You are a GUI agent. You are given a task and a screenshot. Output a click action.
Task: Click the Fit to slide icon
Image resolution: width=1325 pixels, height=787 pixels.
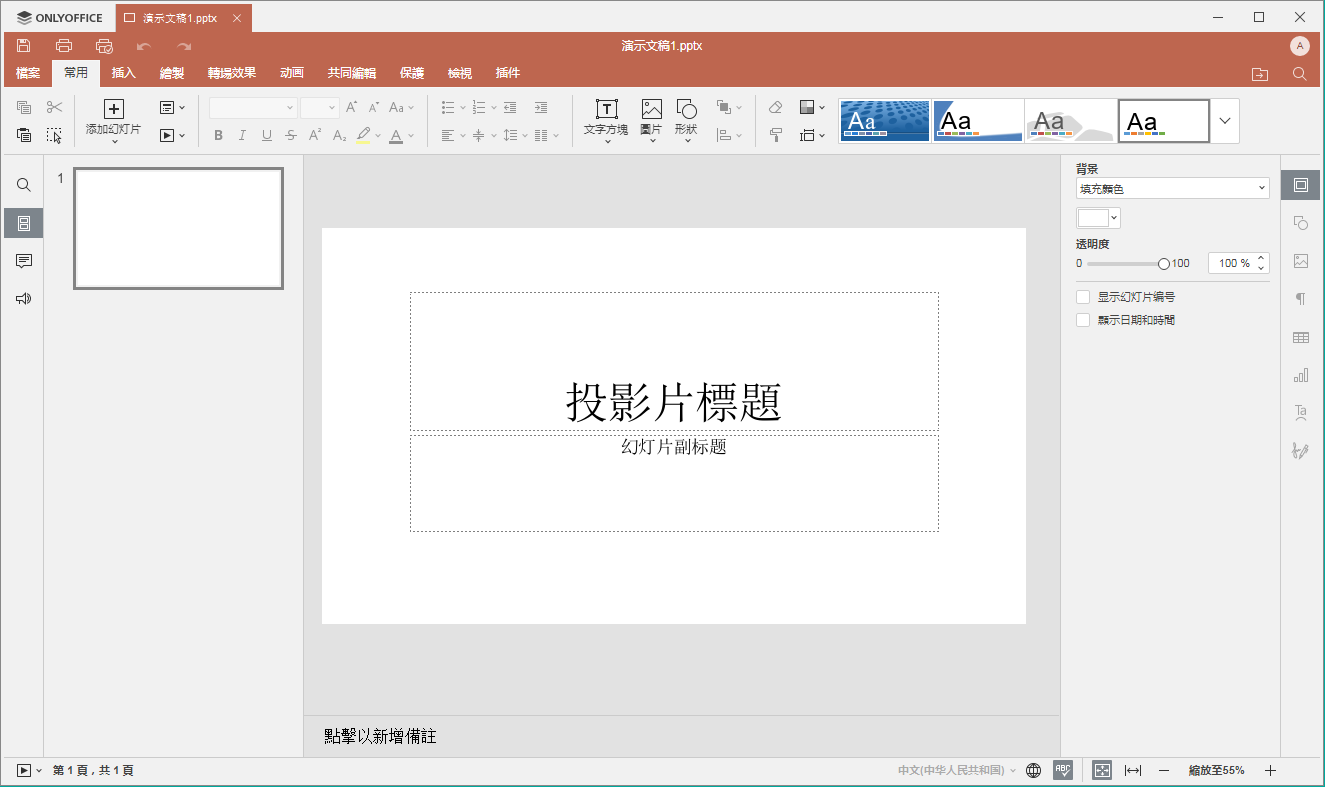click(1102, 770)
